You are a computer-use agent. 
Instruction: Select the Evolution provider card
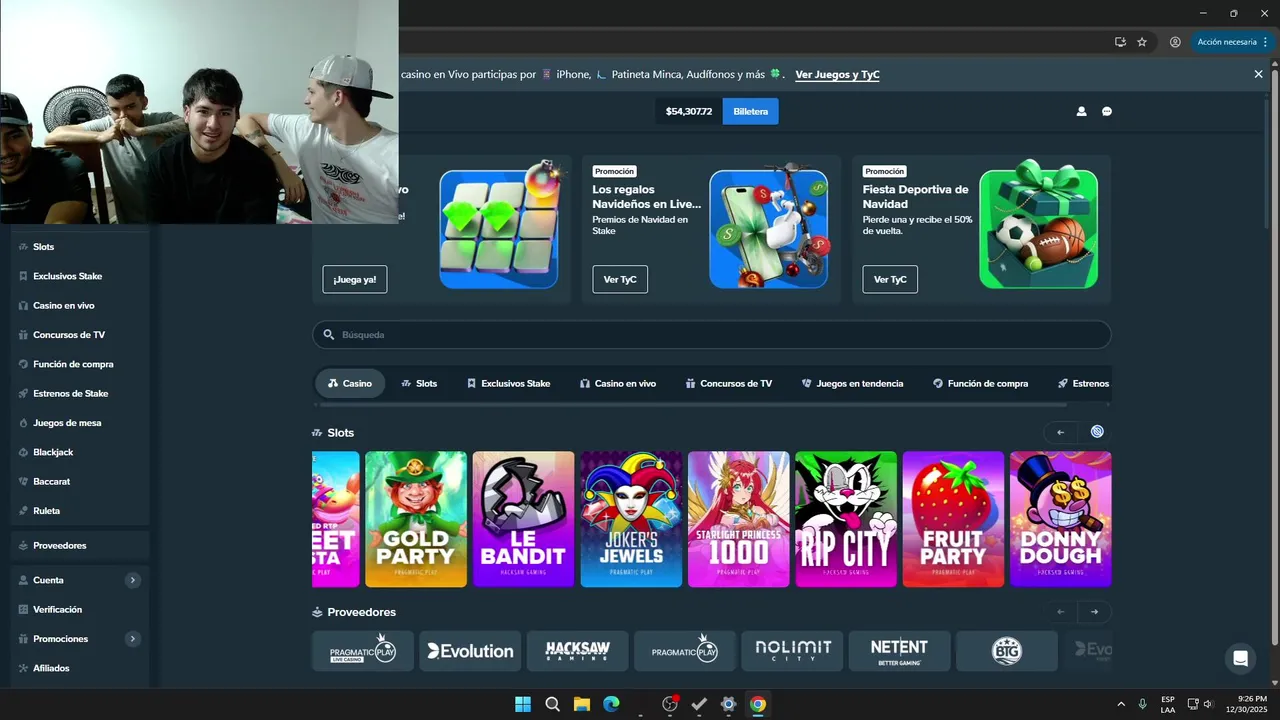470,651
